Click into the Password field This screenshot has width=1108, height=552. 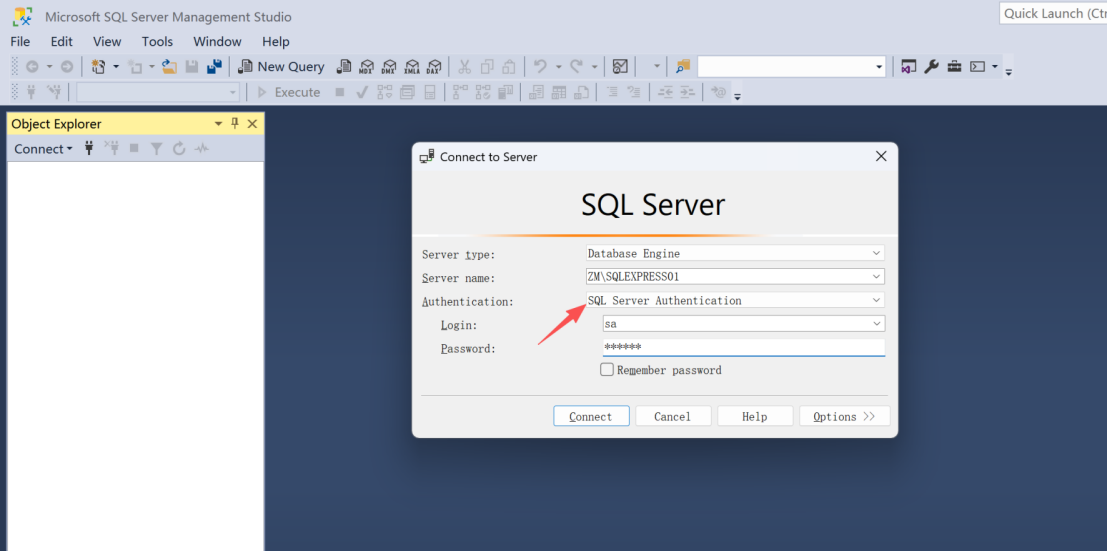(x=743, y=347)
